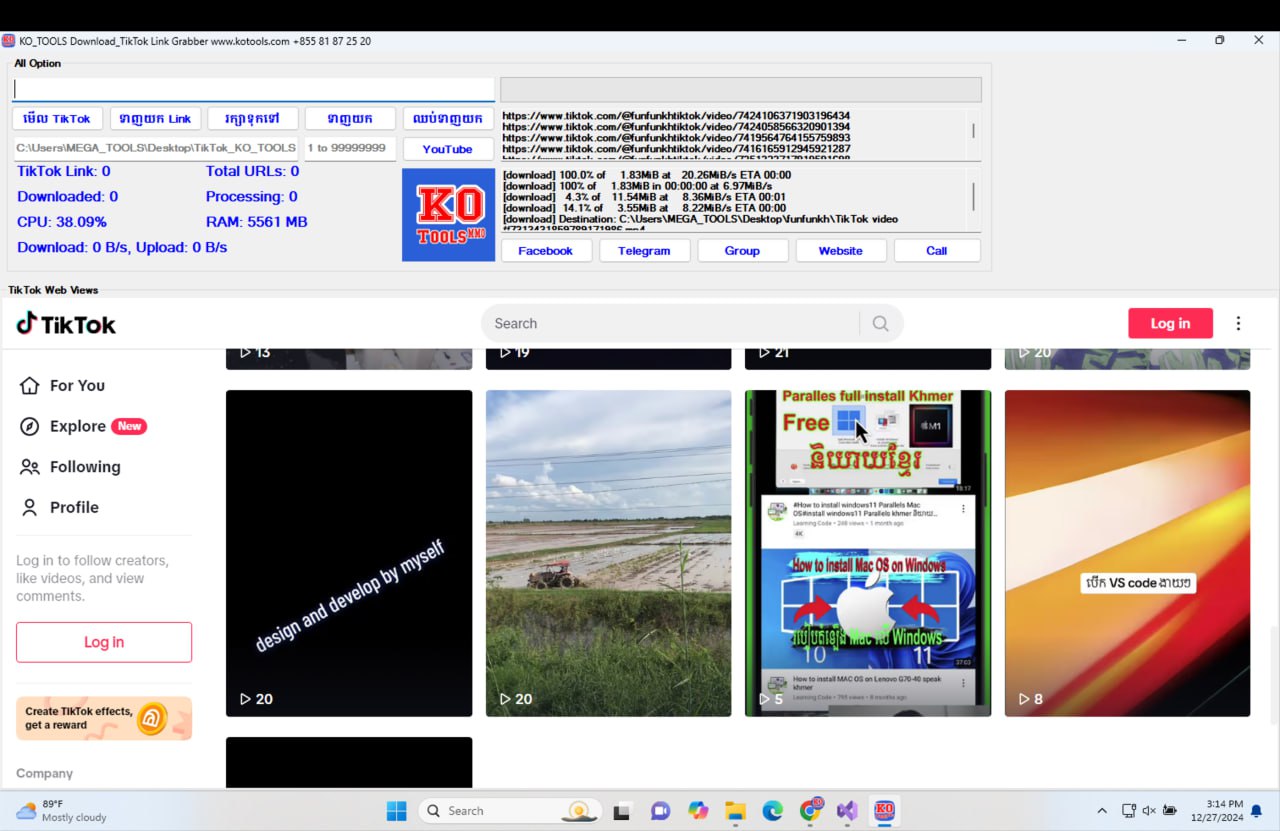Click the save path field with C:\Users\MEGA_TOOLS
The width and height of the screenshot is (1280, 831).
(x=156, y=148)
